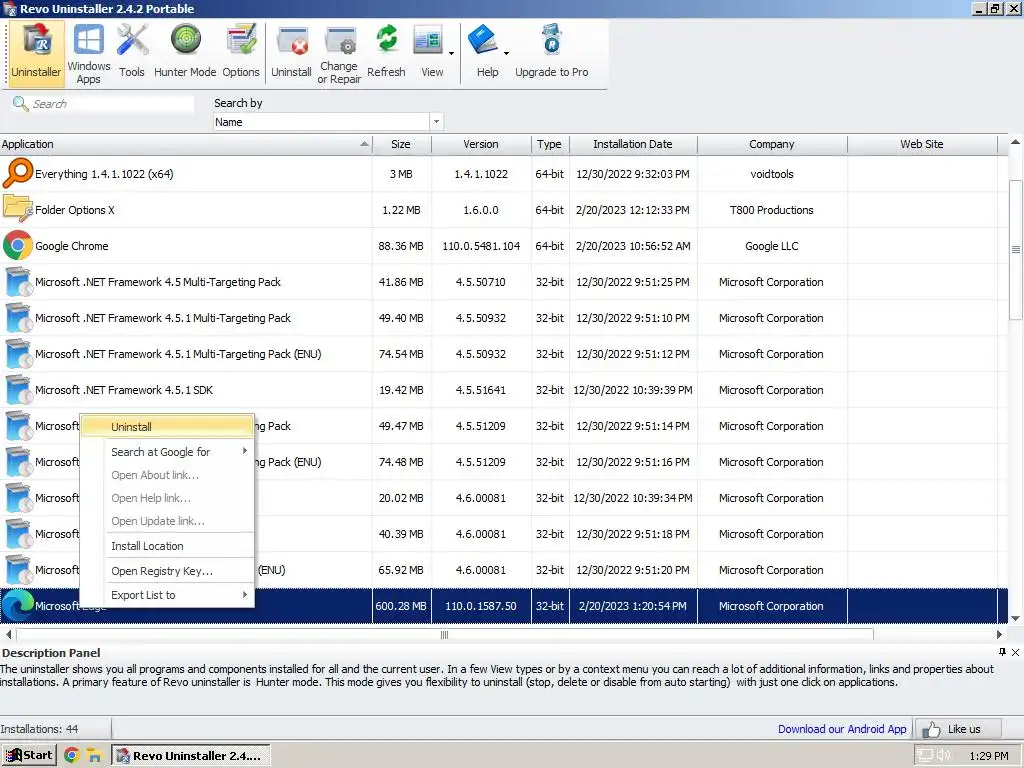Click the horizontal scrollbar right arrow
1024x768 pixels.
coord(999,634)
